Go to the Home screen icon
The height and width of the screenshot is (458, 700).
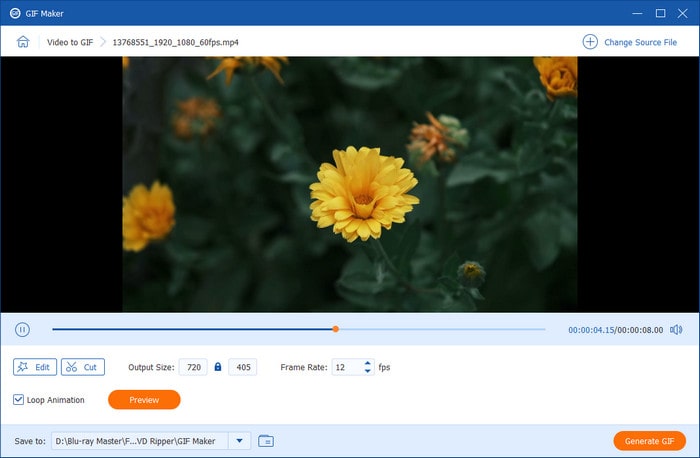tap(23, 43)
